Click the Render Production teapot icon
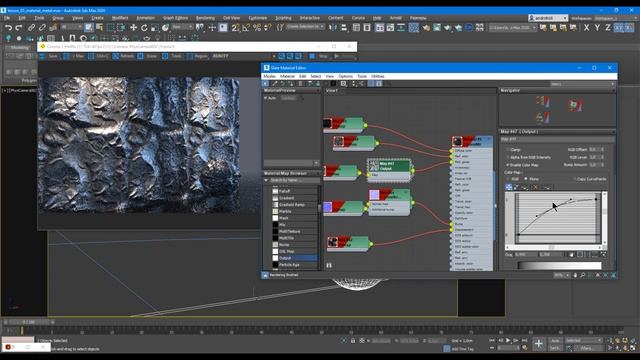The width and height of the screenshot is (640, 360). (448, 28)
